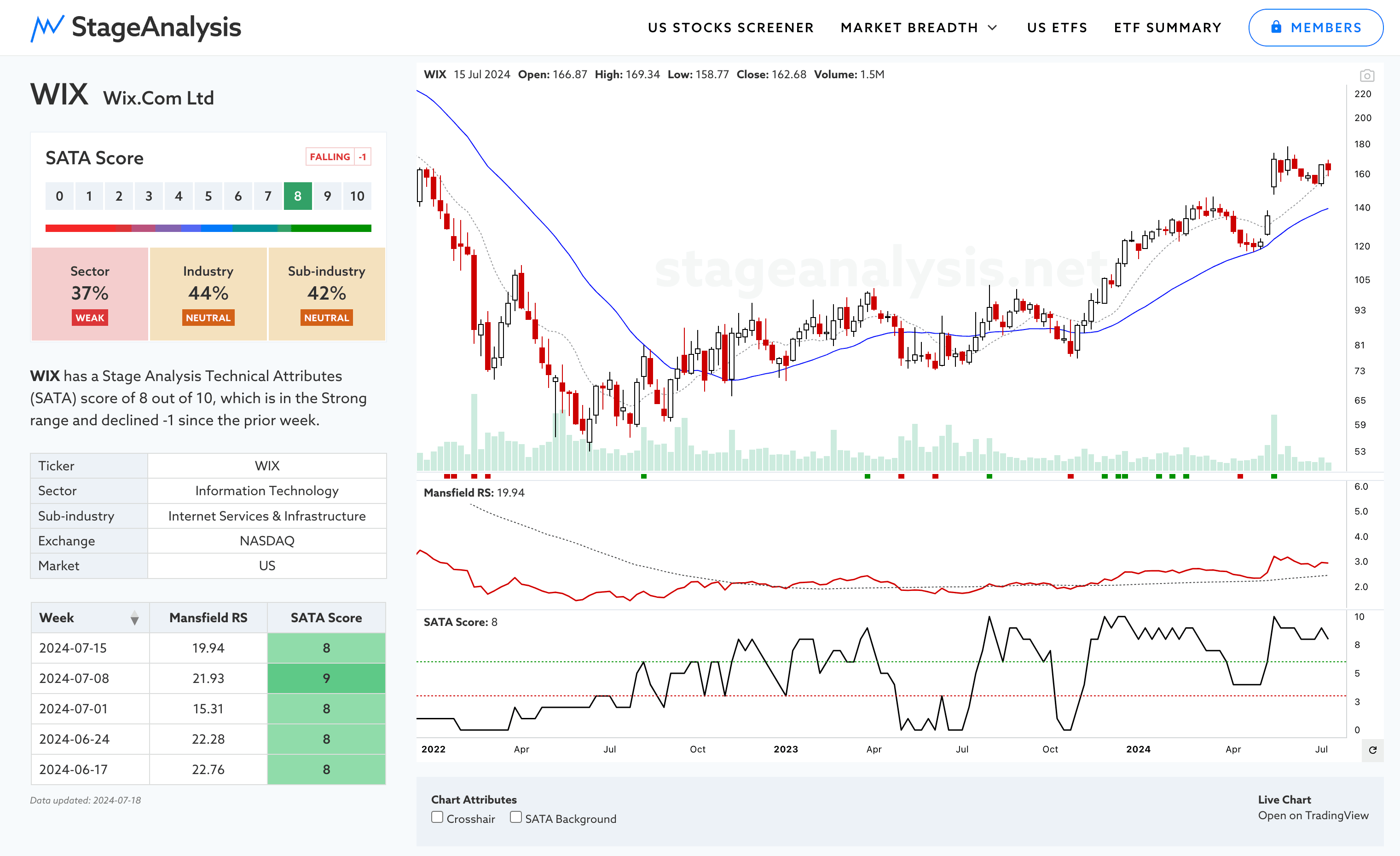The image size is (1400, 856).
Task: Click Mansfield RS value 15.31
Action: point(208,709)
